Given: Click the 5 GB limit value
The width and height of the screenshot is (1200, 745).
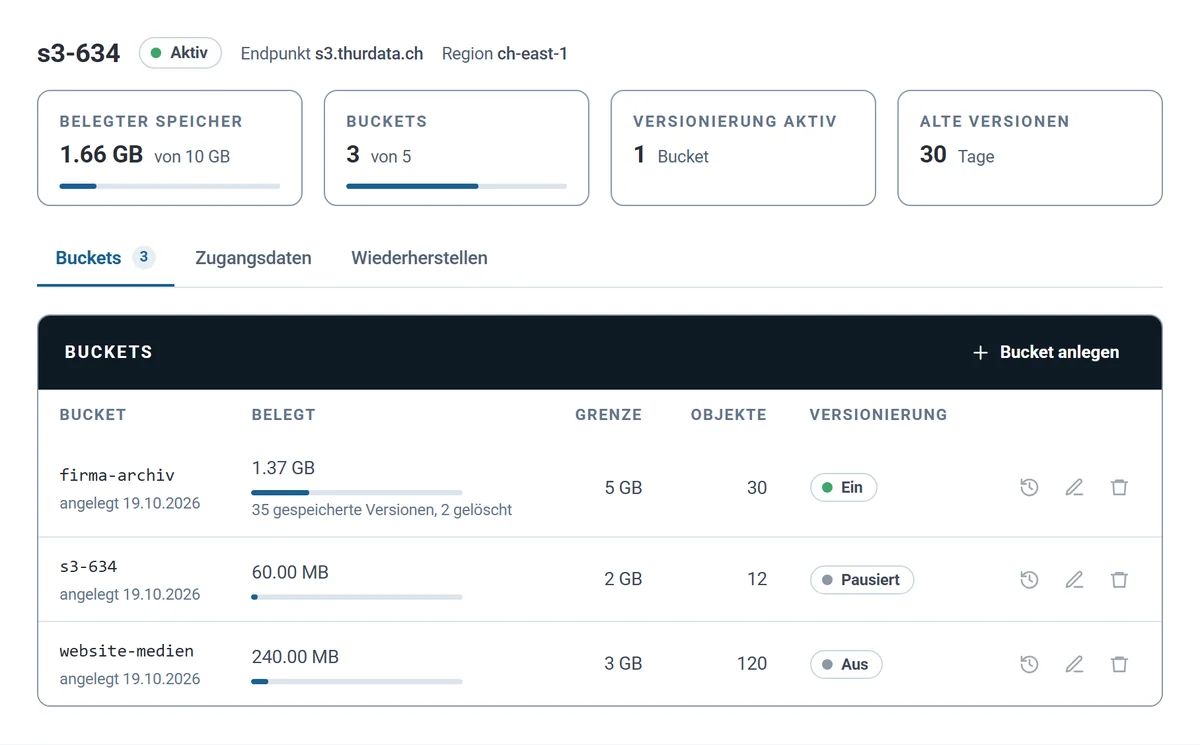Looking at the screenshot, I should pyautogui.click(x=623, y=488).
